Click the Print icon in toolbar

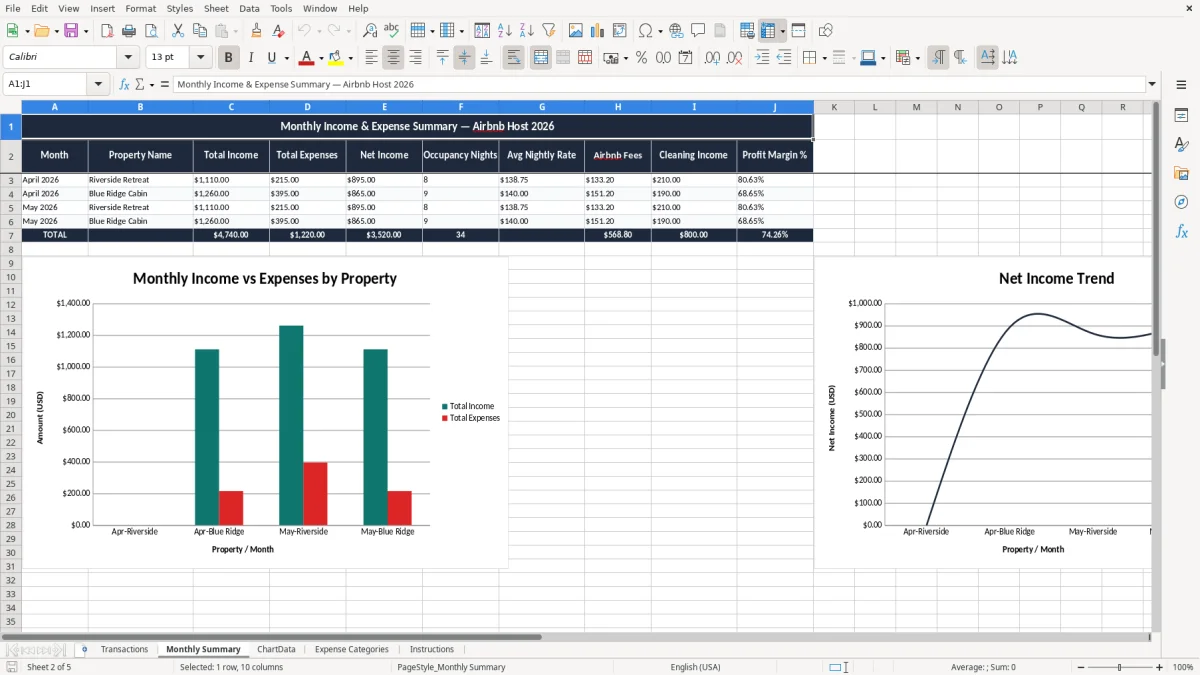pyautogui.click(x=129, y=31)
